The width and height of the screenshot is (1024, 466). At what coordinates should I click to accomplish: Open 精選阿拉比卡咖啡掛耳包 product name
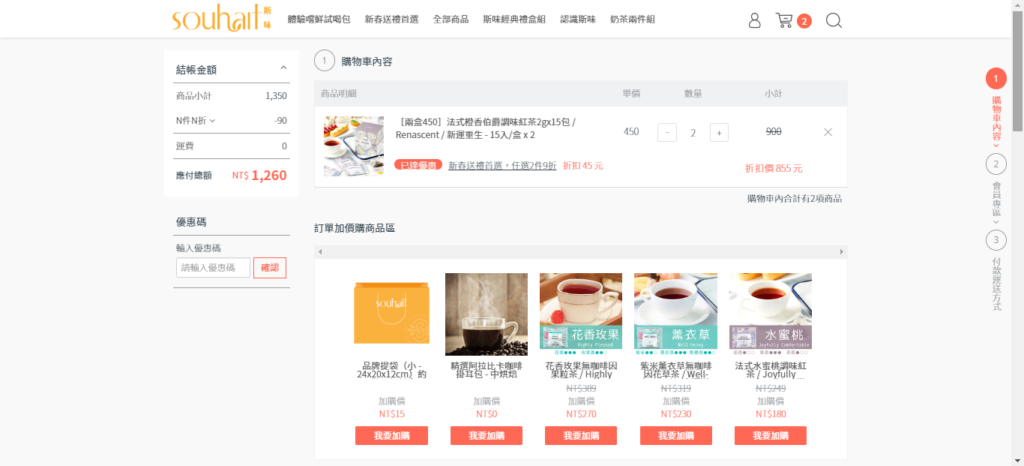point(487,370)
